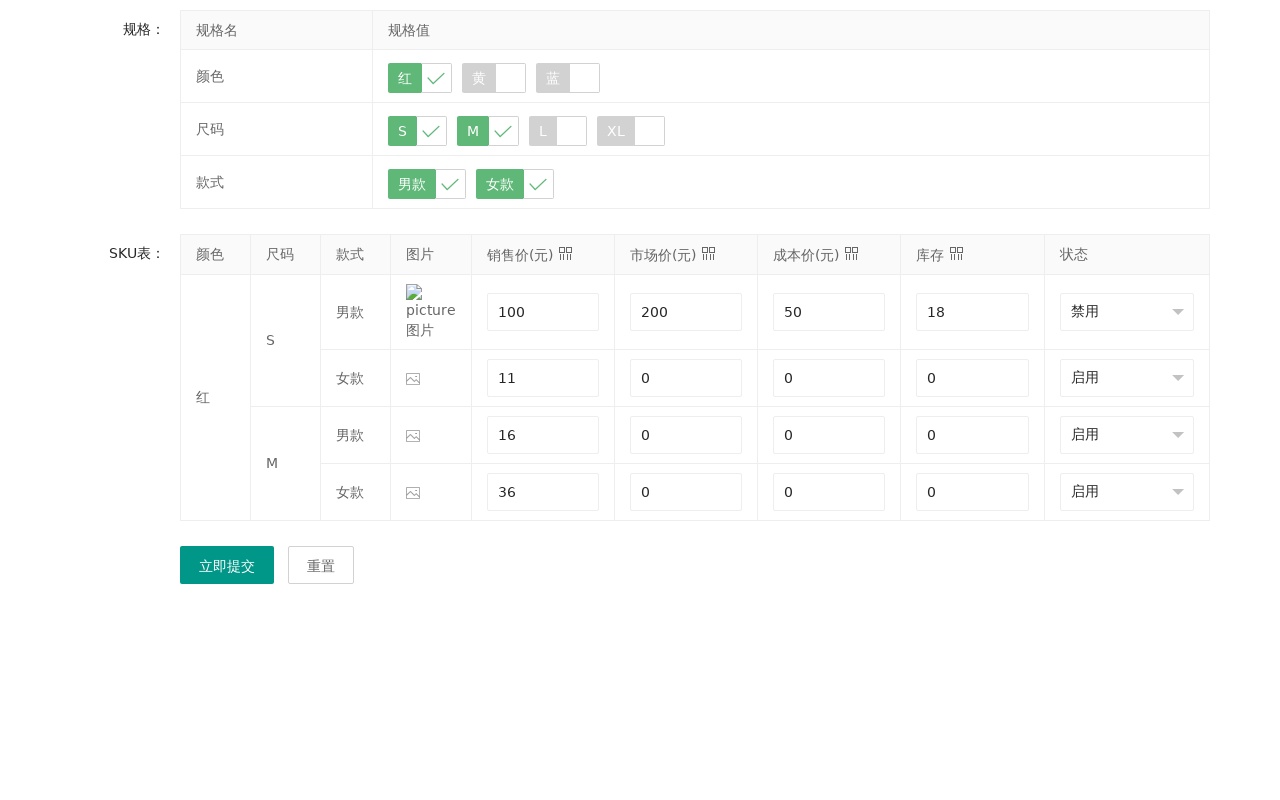
Task: Uncheck the 女款 style checkbox
Action: (515, 184)
